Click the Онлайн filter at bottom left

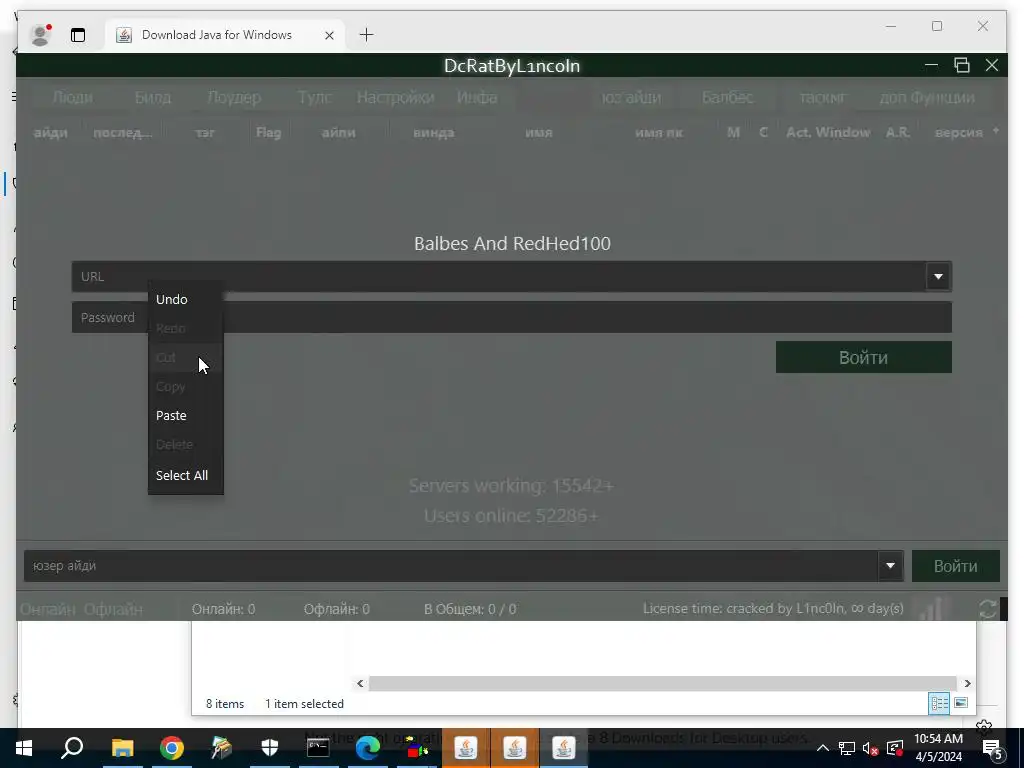click(48, 609)
